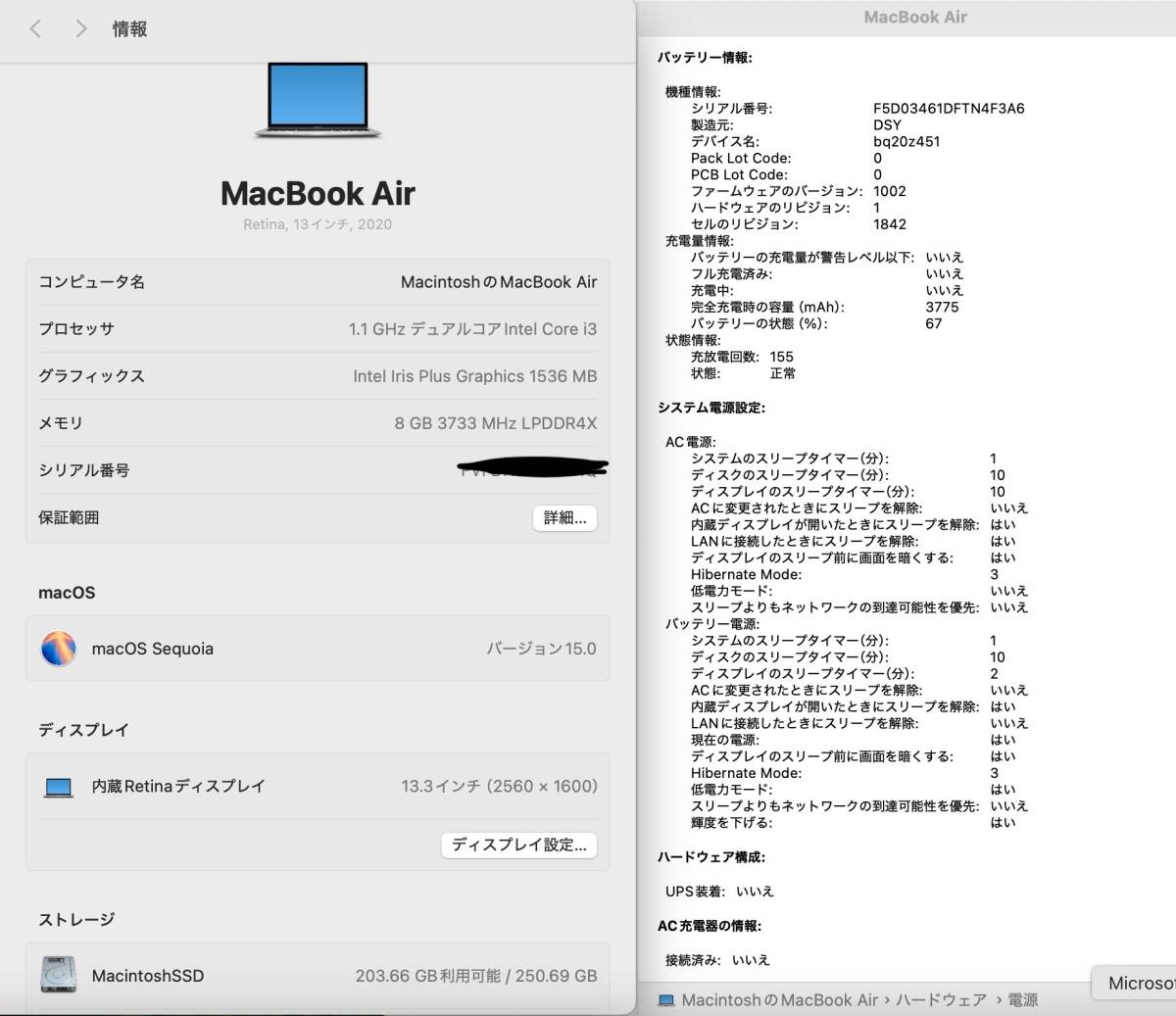Click the MacintoshSSD hard disk icon
Screen dimensions: 1176x1016
59,975
